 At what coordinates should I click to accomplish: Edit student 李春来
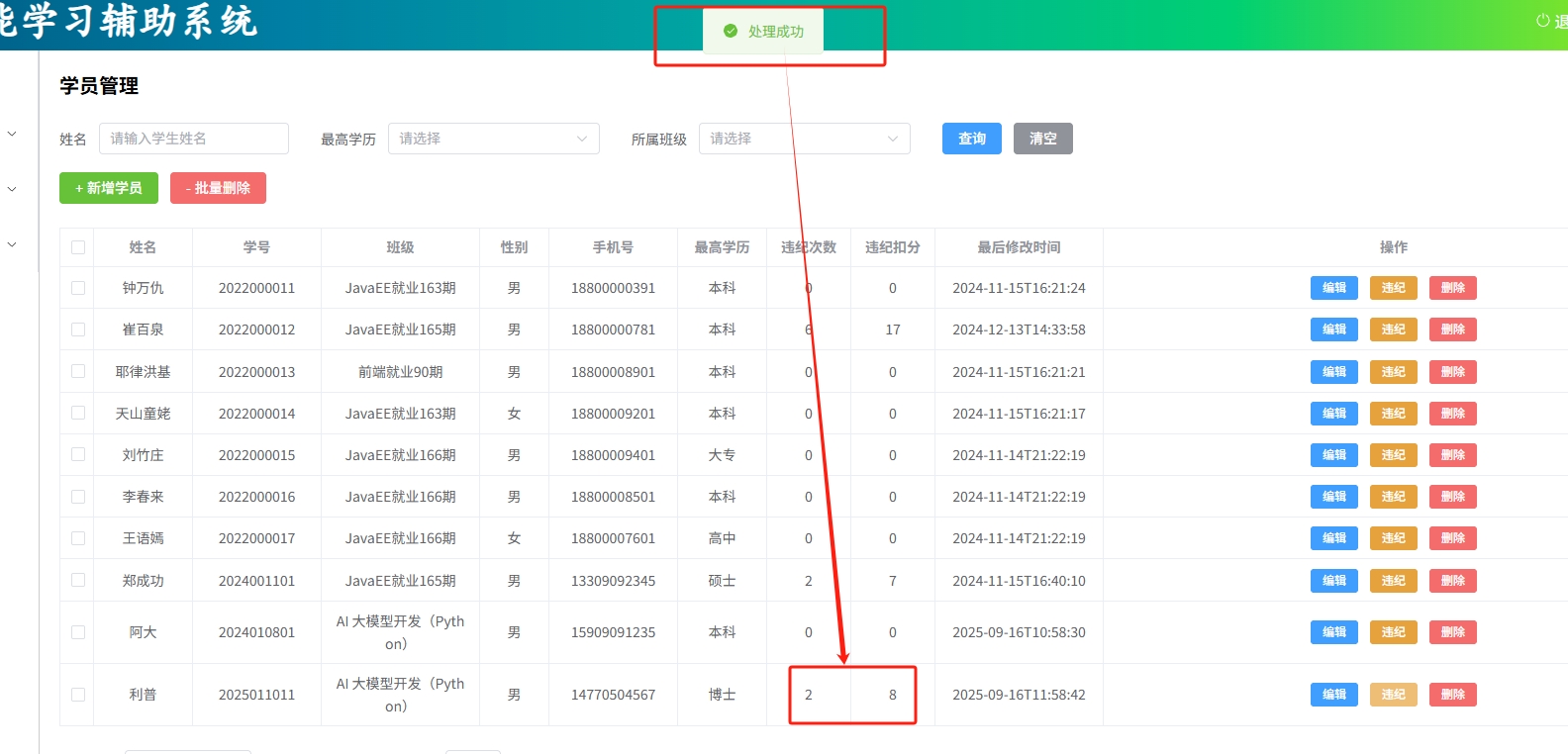(x=1334, y=497)
